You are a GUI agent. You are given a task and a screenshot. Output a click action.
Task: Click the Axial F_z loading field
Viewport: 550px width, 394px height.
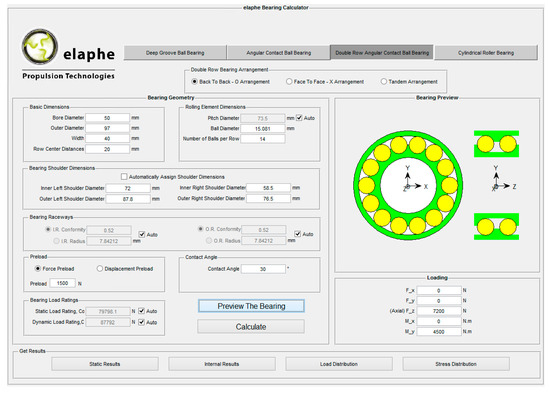click(x=439, y=311)
